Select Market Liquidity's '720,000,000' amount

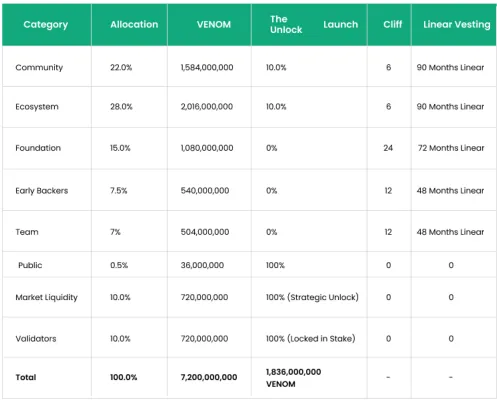204,297
